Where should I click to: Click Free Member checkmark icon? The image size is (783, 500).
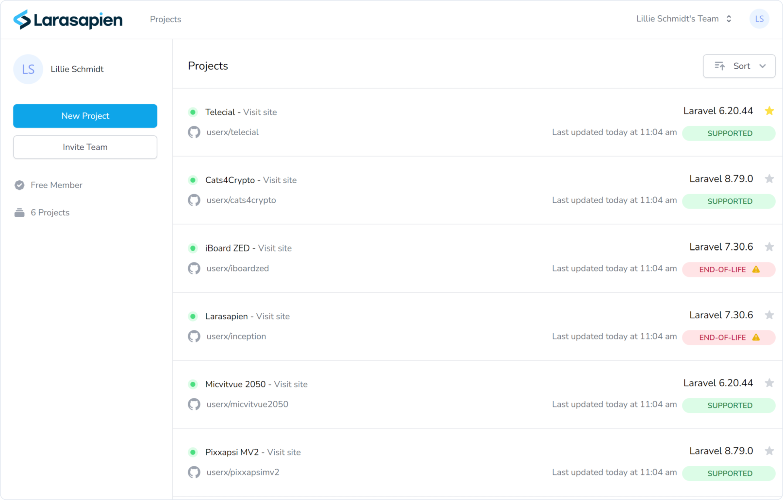click(19, 185)
